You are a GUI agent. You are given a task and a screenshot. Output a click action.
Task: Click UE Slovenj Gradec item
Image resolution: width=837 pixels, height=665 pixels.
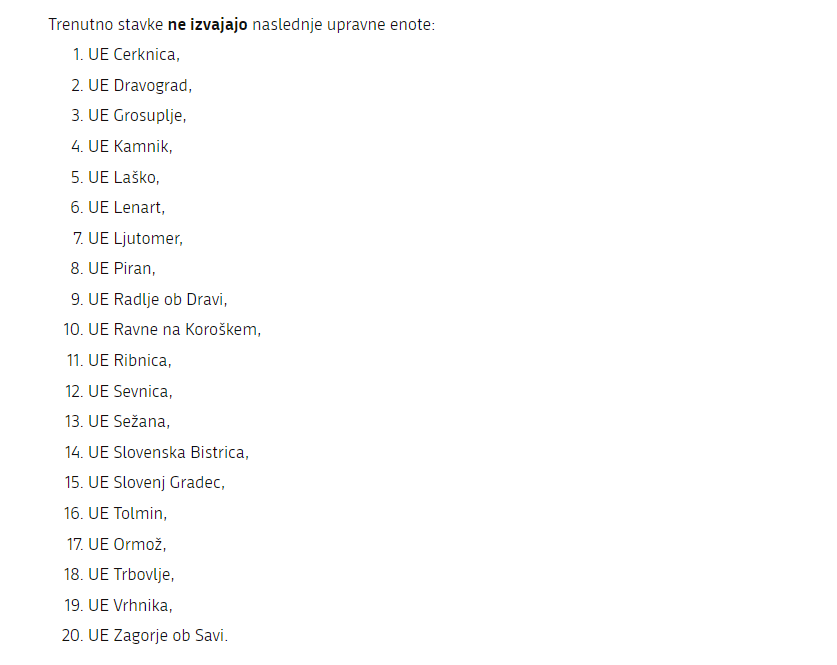pos(156,482)
